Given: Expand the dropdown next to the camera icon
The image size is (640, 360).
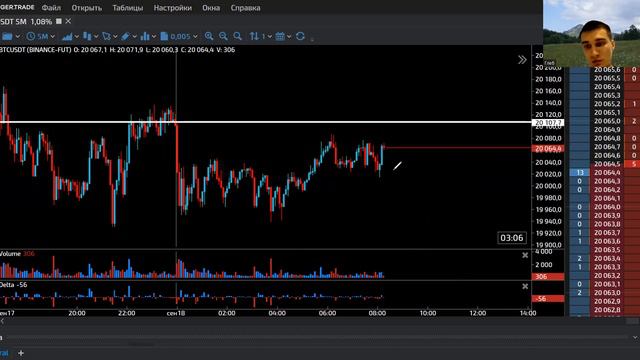Looking at the screenshot, I should pos(18,36).
